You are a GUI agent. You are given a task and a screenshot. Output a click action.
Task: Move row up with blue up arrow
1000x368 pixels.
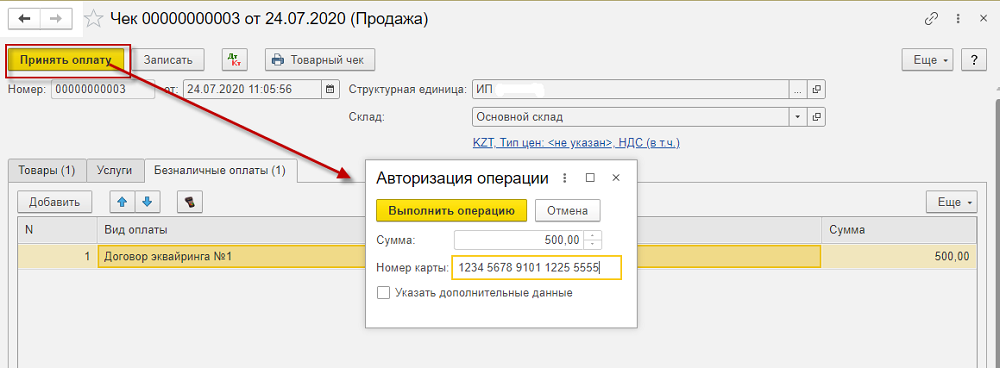122,202
